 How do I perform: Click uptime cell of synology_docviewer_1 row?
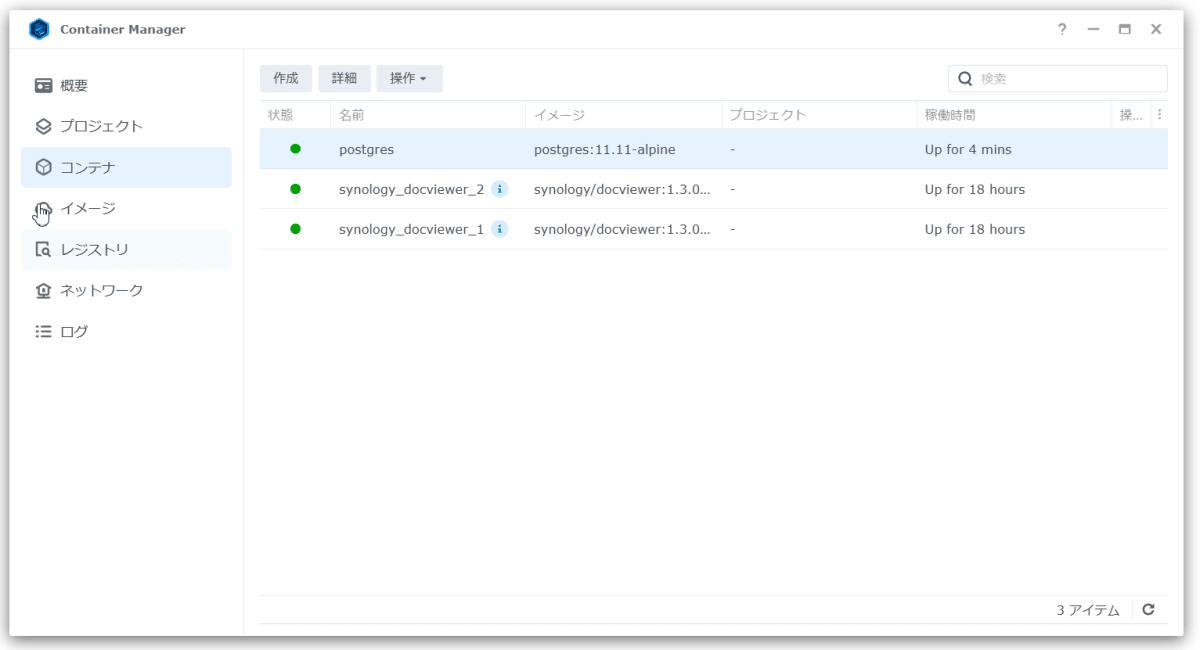point(975,229)
